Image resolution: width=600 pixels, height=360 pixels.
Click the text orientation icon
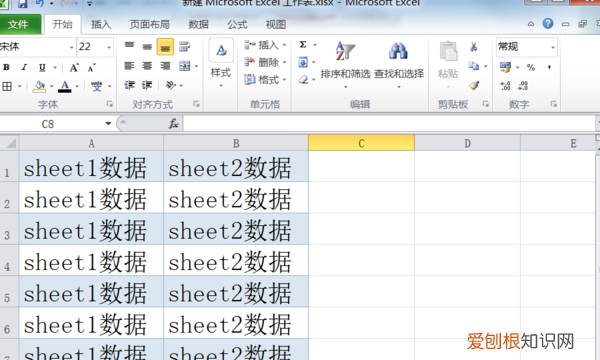point(170,85)
